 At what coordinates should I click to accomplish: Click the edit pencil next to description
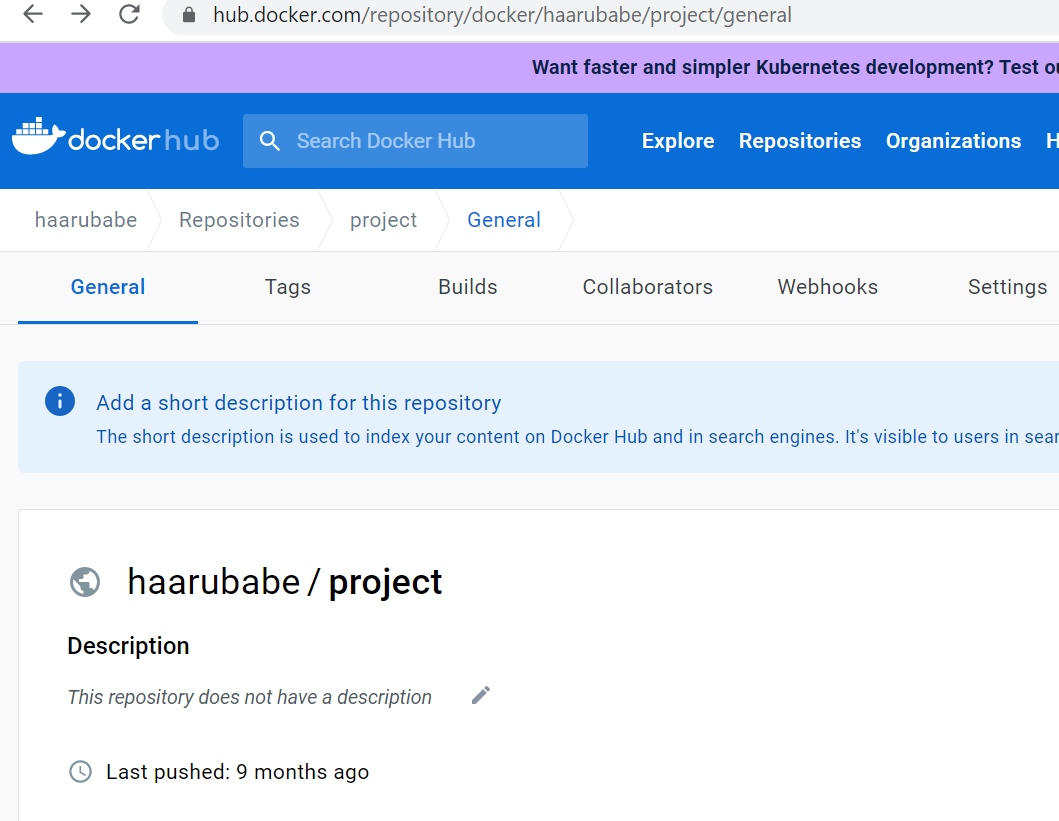pos(480,695)
